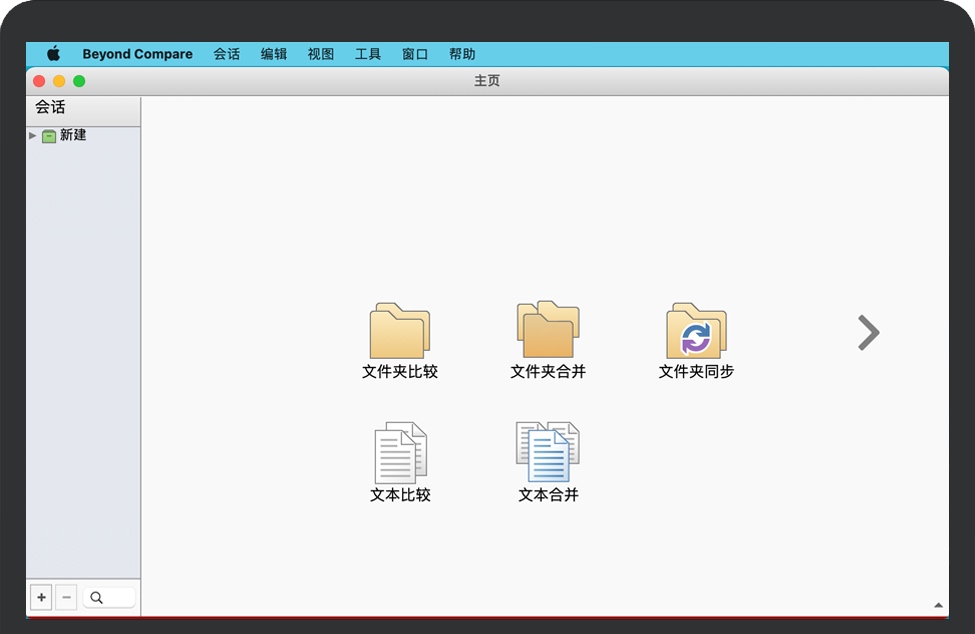Click the small triangle at bottom-right corner
Screen dimensions: 975x634
pos(938,605)
